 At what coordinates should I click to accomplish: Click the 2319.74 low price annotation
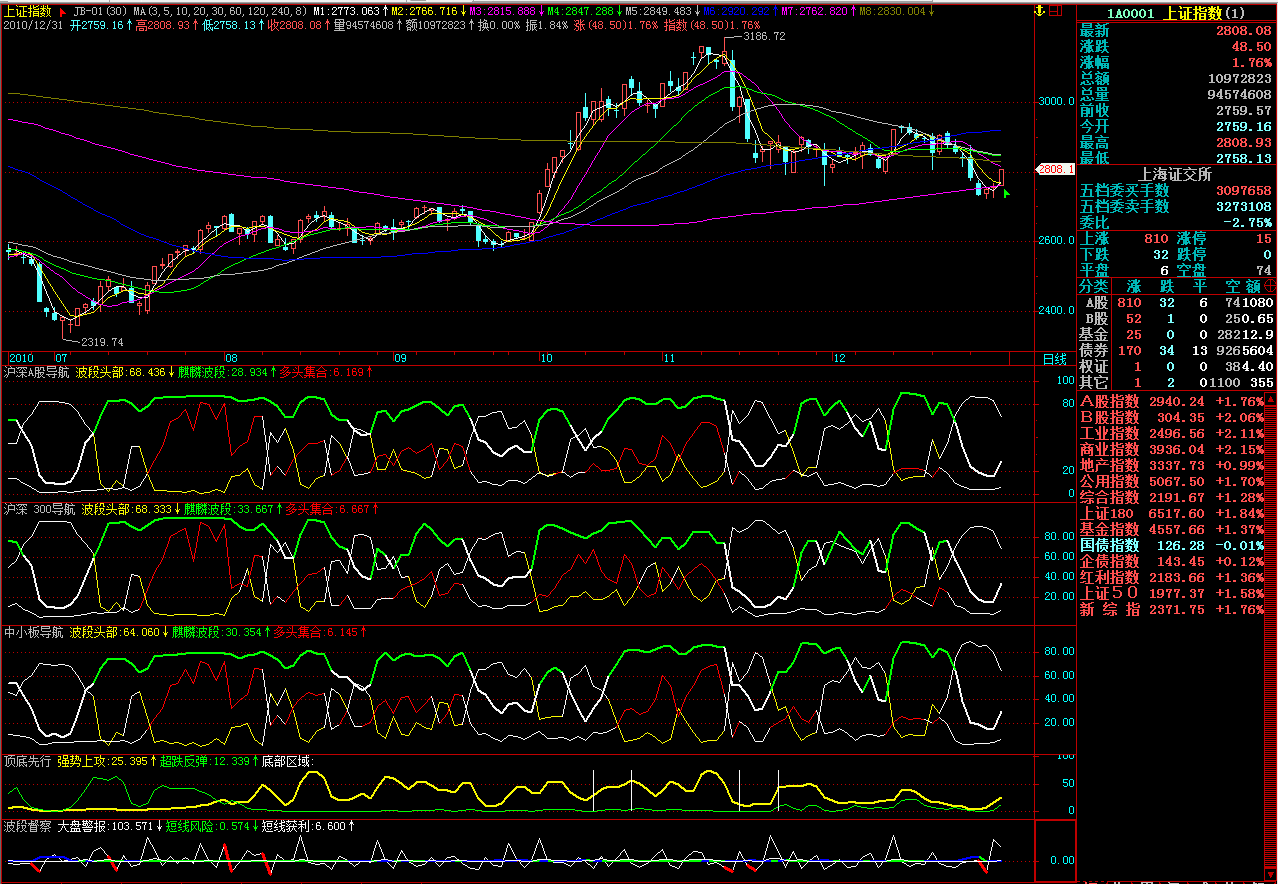click(102, 342)
